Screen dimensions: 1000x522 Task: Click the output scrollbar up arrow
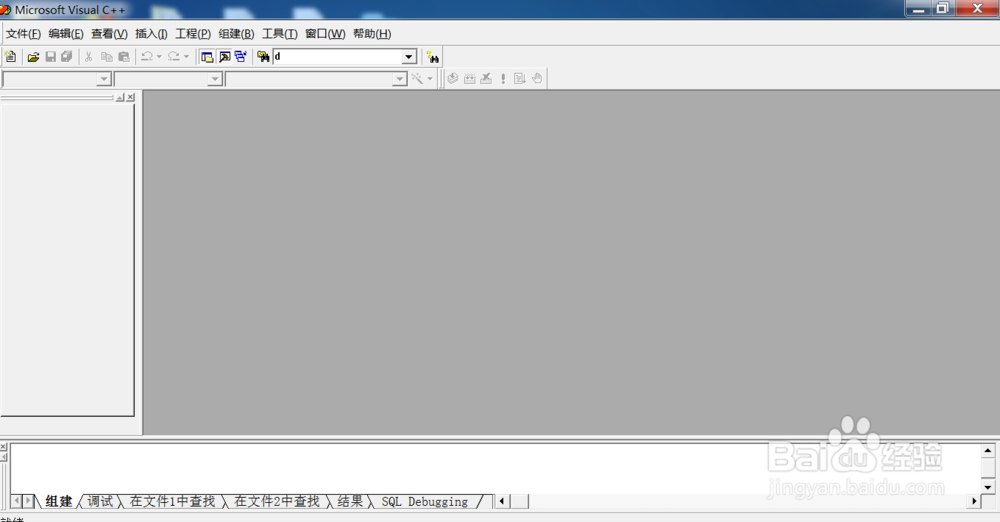tap(987, 451)
